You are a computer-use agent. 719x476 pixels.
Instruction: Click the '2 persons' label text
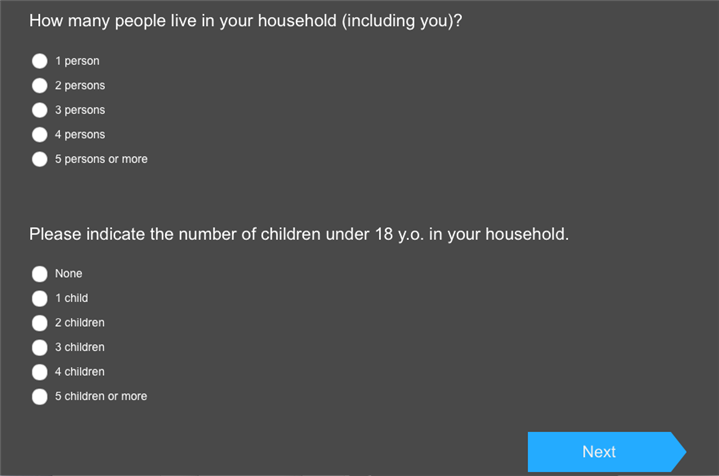click(80, 86)
